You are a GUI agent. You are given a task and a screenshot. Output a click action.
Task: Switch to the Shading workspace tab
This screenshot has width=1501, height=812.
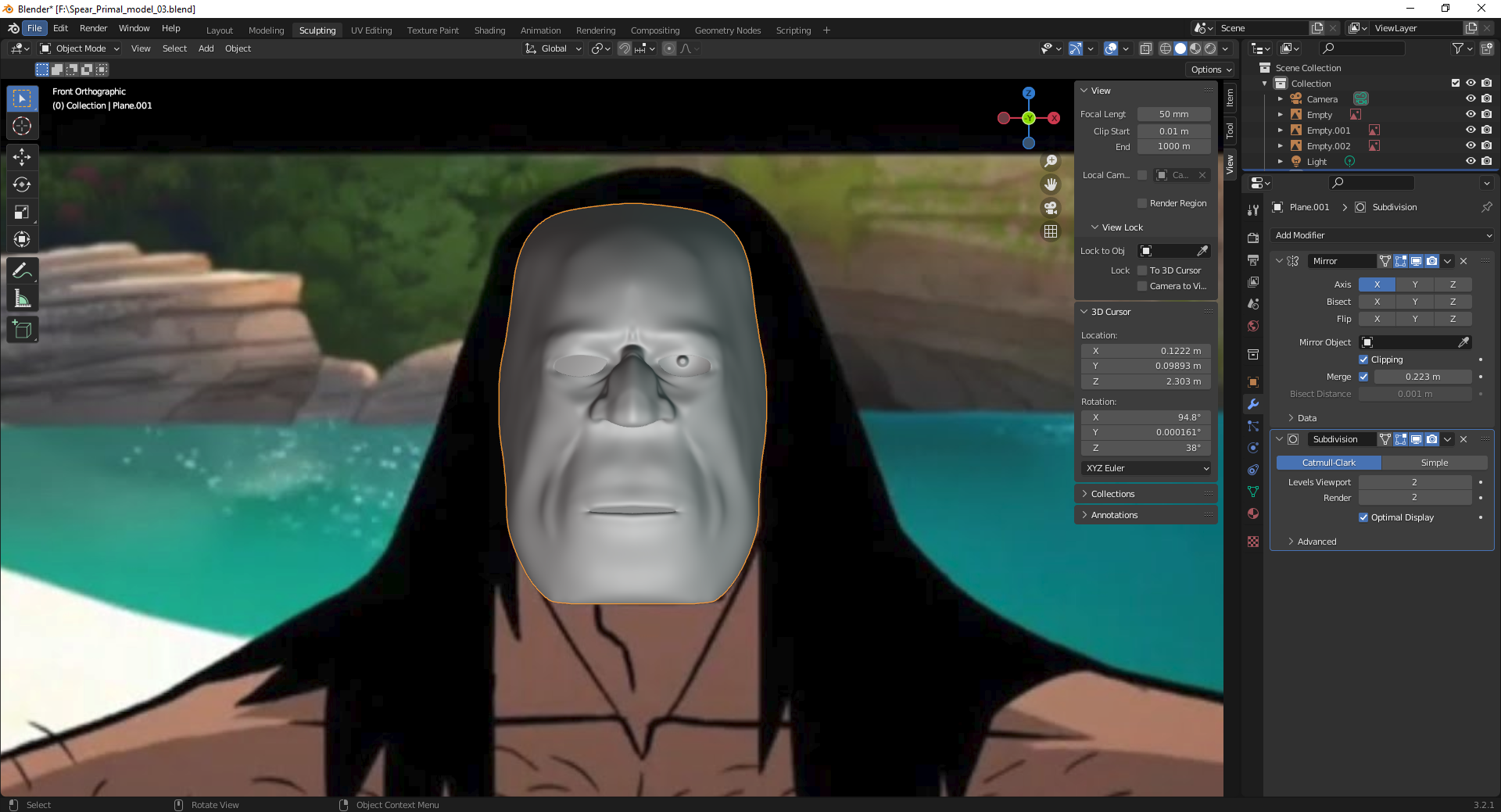[x=489, y=30]
